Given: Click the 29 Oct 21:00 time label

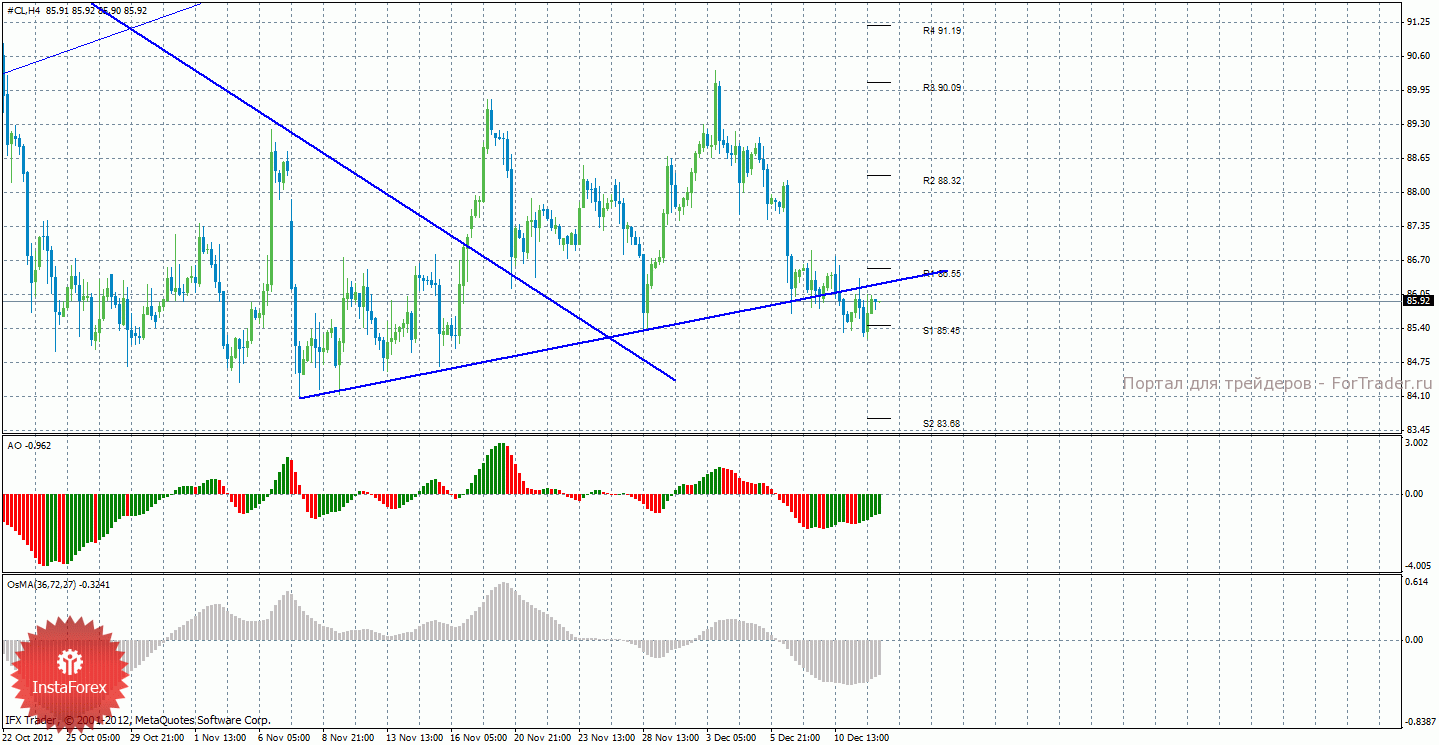Looking at the screenshot, I should [158, 737].
